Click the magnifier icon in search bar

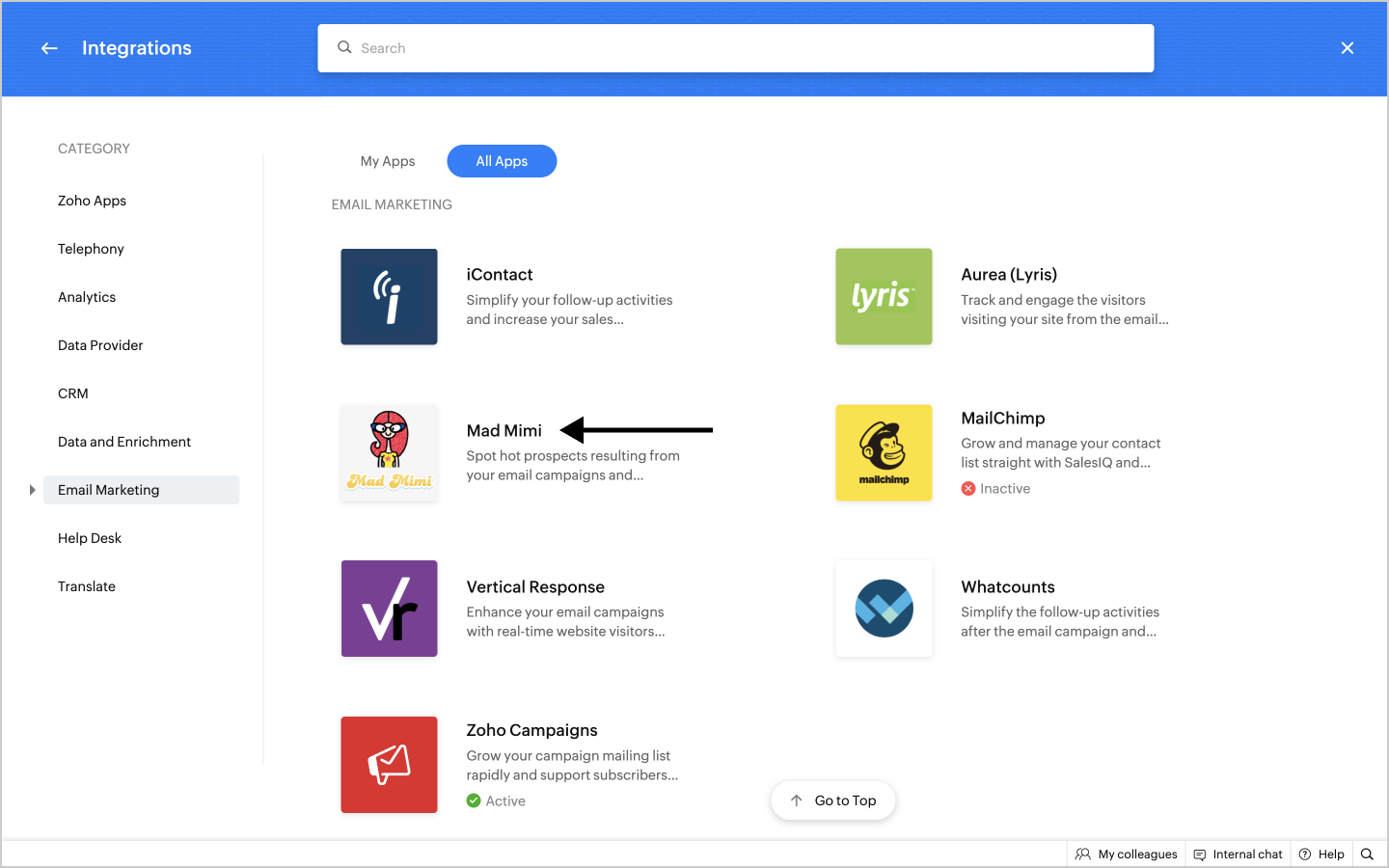coord(344,47)
